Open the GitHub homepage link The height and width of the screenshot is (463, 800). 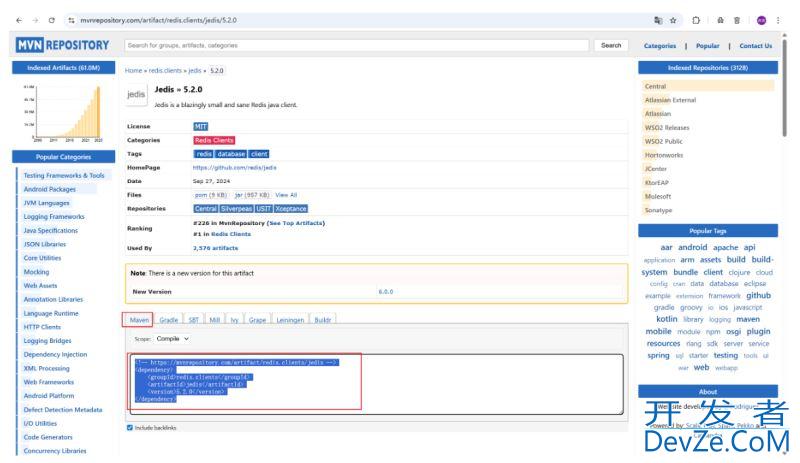234,167
